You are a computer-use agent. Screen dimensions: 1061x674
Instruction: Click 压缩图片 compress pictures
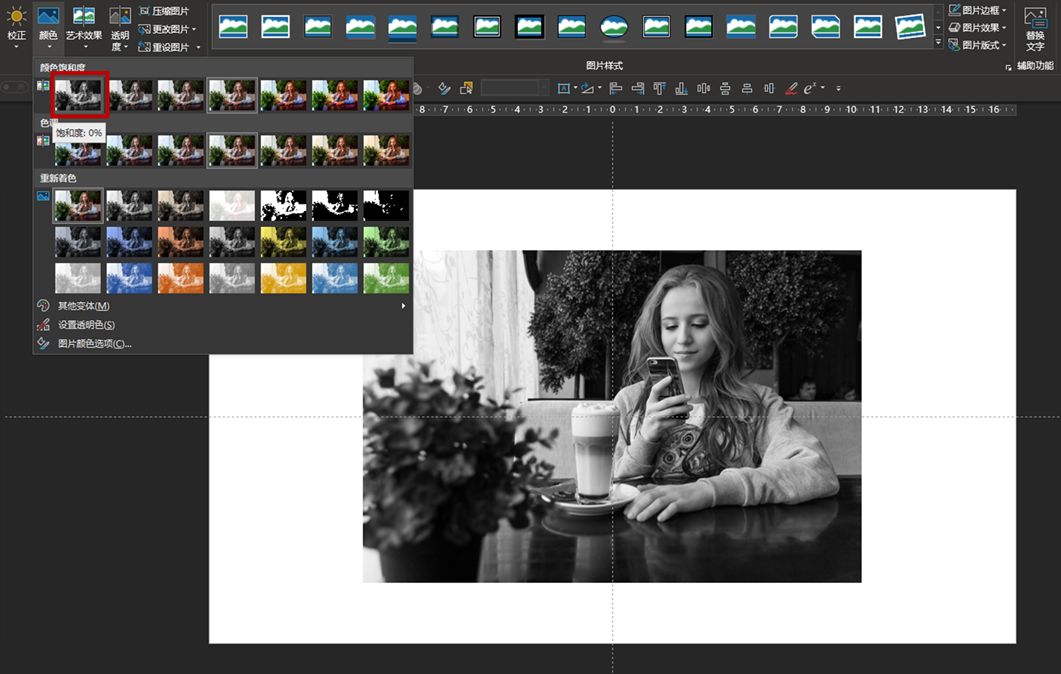[x=164, y=11]
